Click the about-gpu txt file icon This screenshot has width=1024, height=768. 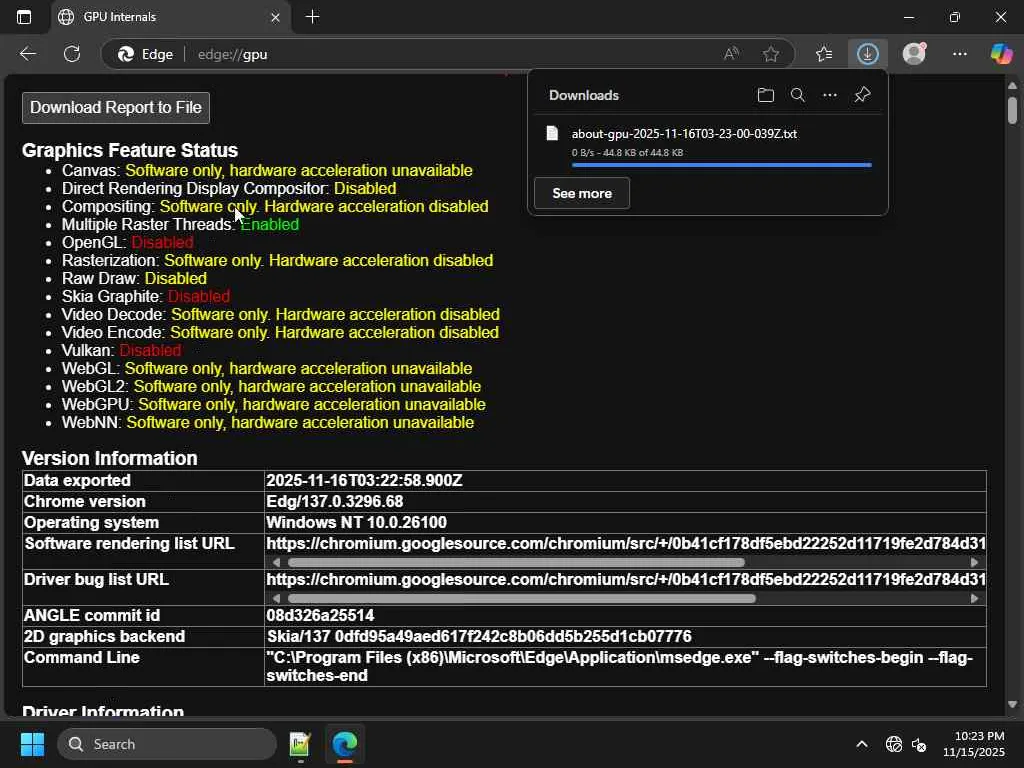click(552, 133)
